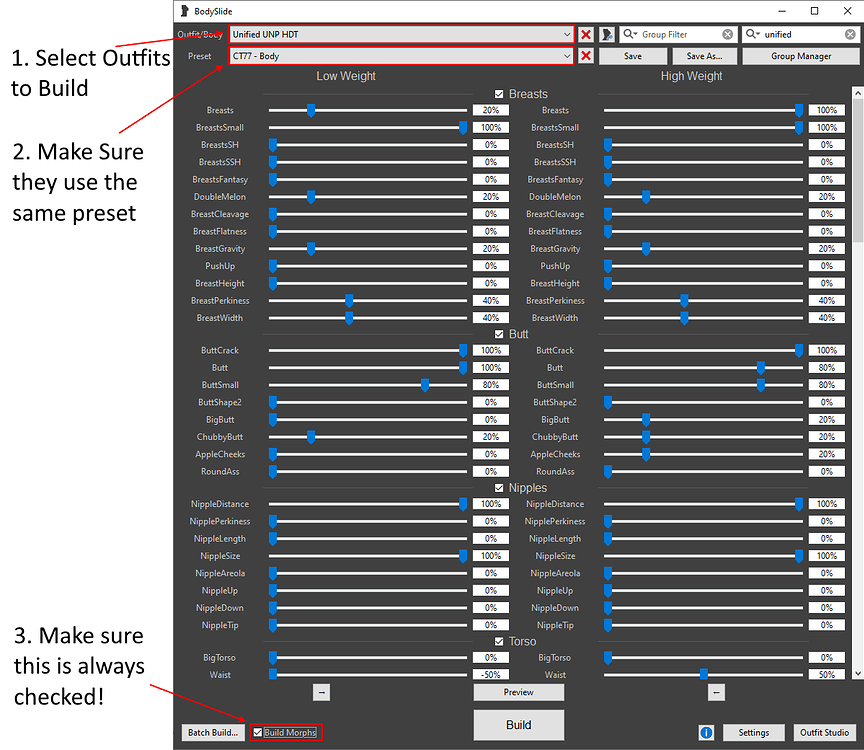Screen dimensions: 864x750
Task: Click the large Build button
Action: coord(519,725)
